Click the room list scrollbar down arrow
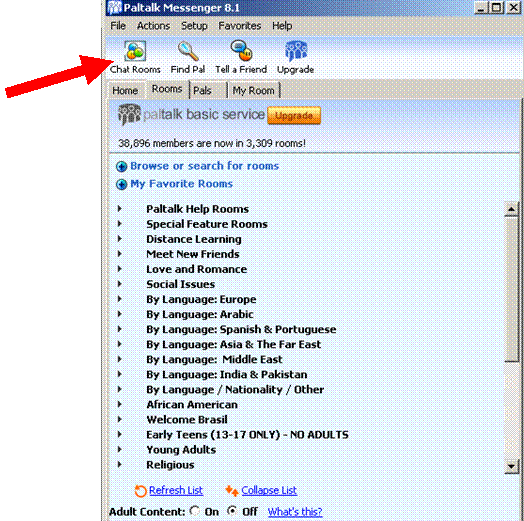The width and height of the screenshot is (524, 521). (x=511, y=466)
